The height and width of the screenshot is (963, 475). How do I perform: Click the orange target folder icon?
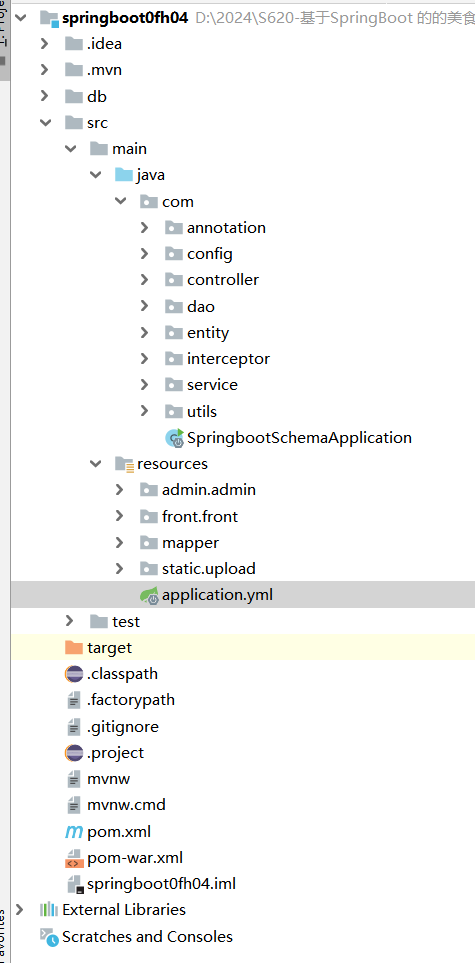click(x=74, y=647)
